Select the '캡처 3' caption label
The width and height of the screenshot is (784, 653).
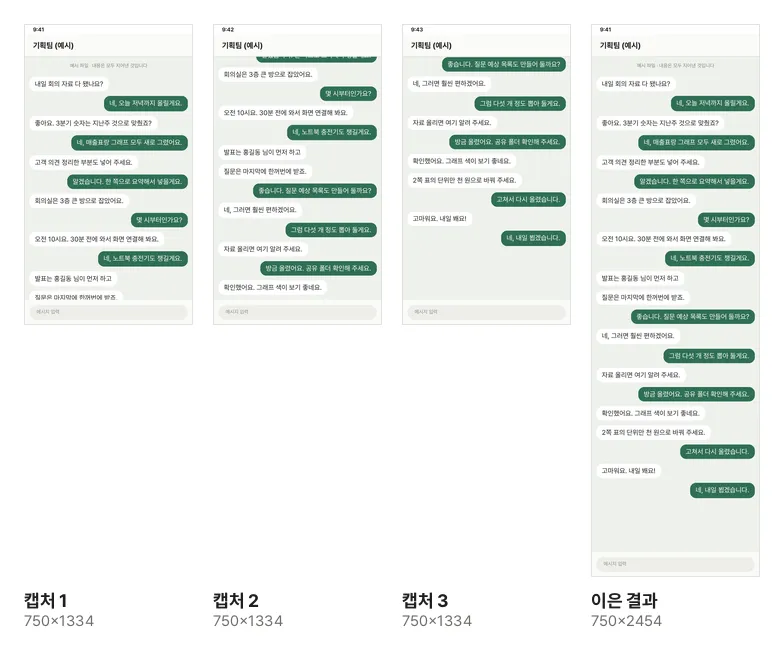(x=425, y=600)
